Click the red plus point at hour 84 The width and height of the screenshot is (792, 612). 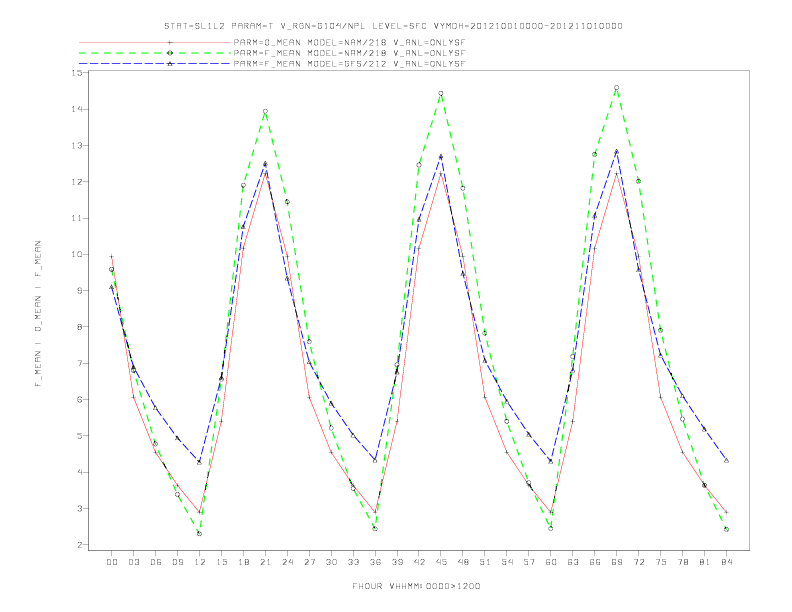pos(726,512)
